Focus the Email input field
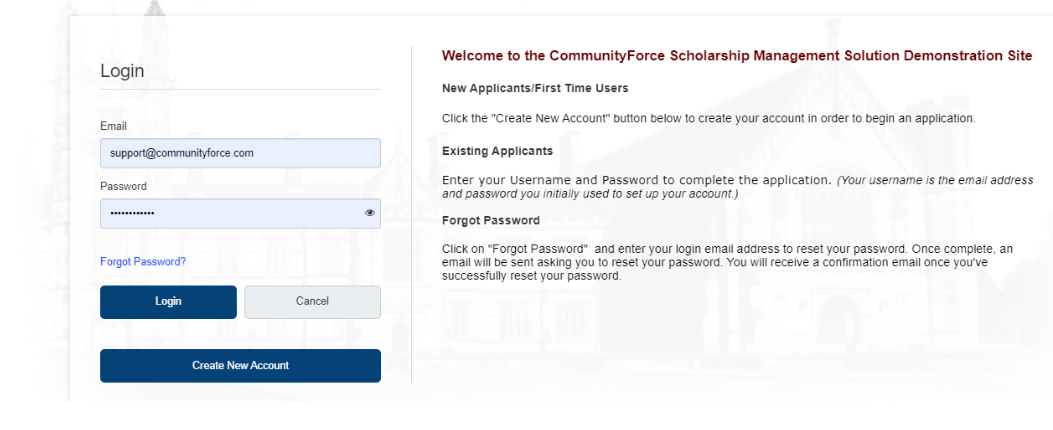 pos(240,153)
